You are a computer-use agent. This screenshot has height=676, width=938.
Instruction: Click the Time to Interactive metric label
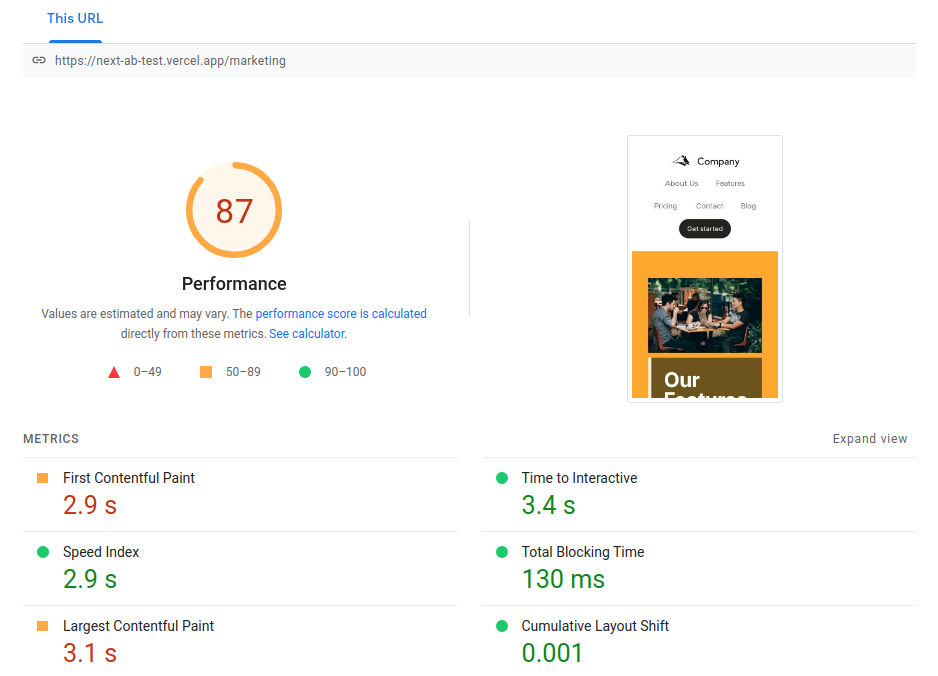click(579, 478)
